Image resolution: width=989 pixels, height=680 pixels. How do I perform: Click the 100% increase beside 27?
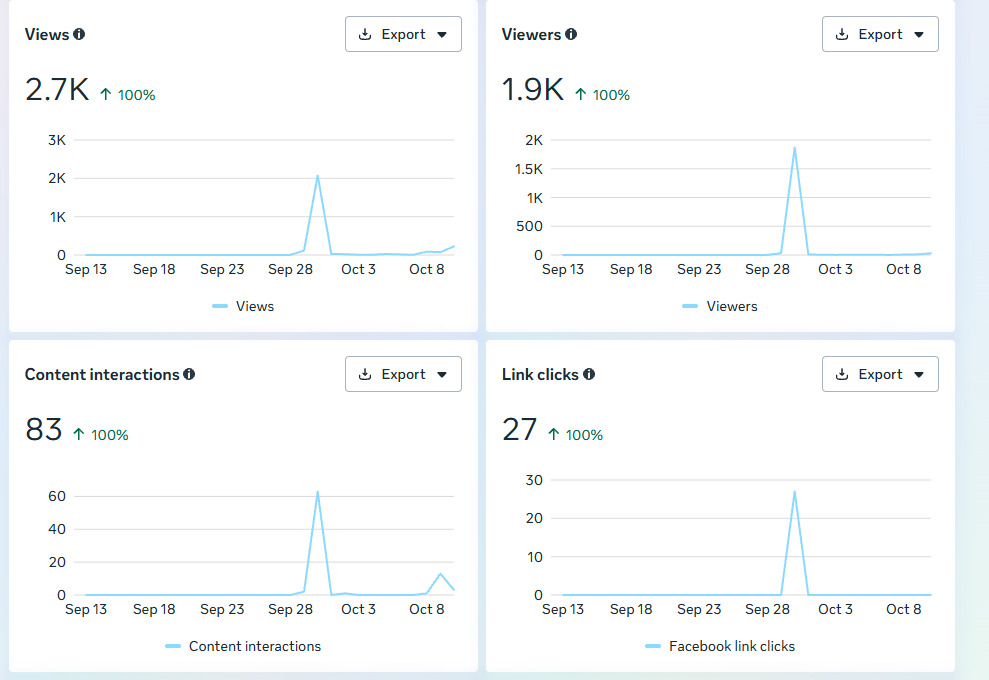point(576,435)
